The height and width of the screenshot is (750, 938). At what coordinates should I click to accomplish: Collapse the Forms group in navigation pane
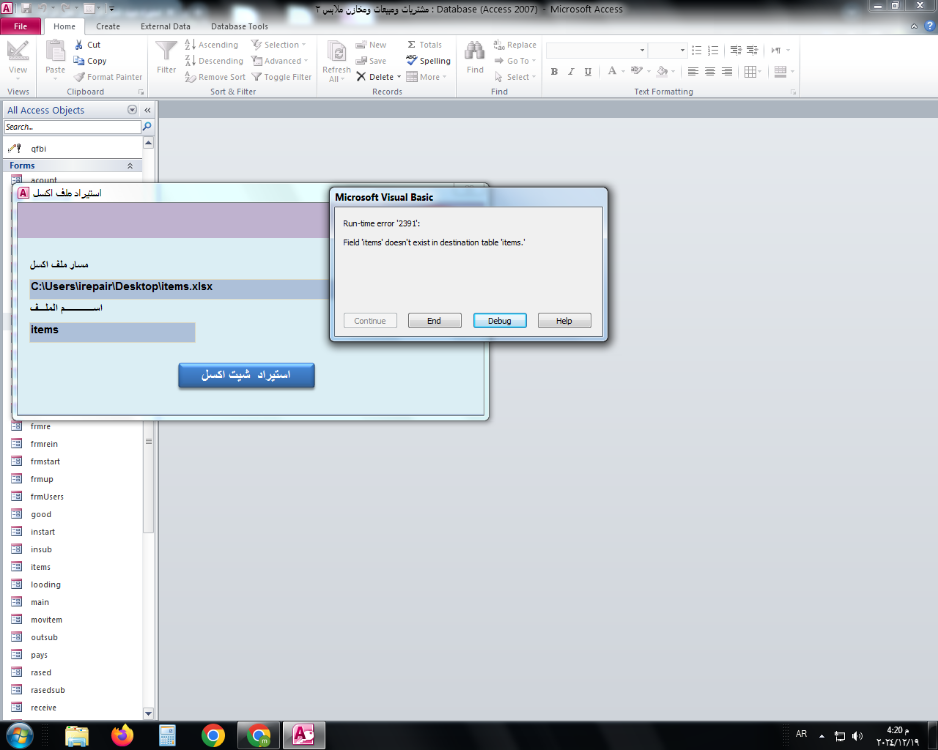tap(130, 166)
